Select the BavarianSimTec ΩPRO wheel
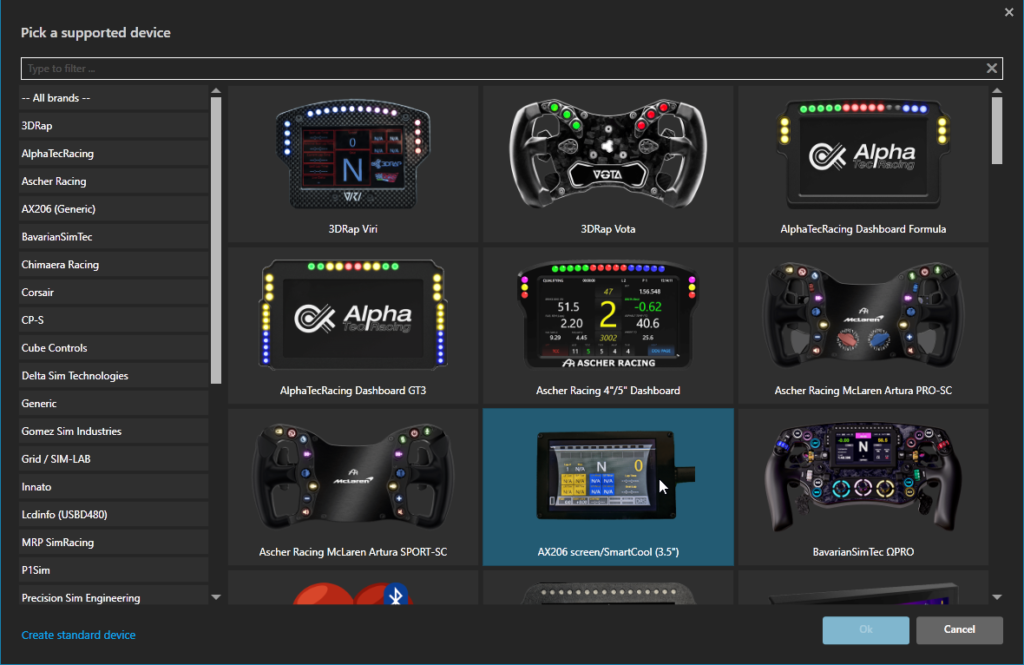The width and height of the screenshot is (1024, 665). click(x=863, y=486)
